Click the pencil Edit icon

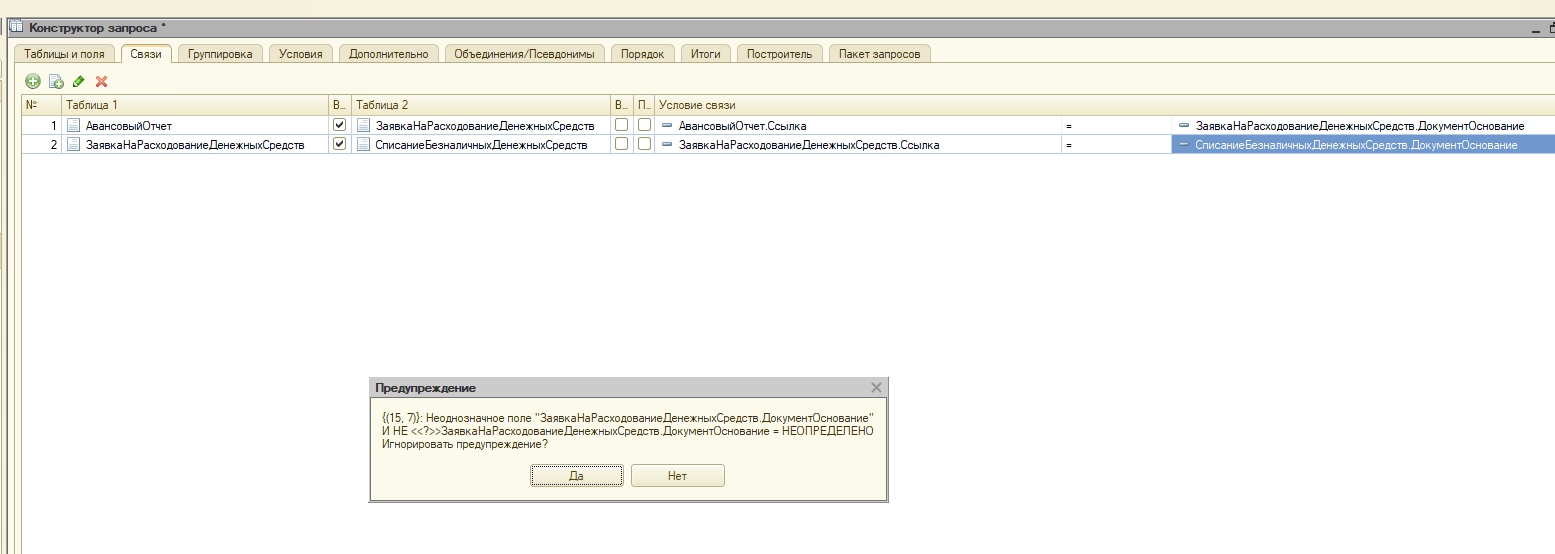point(79,81)
